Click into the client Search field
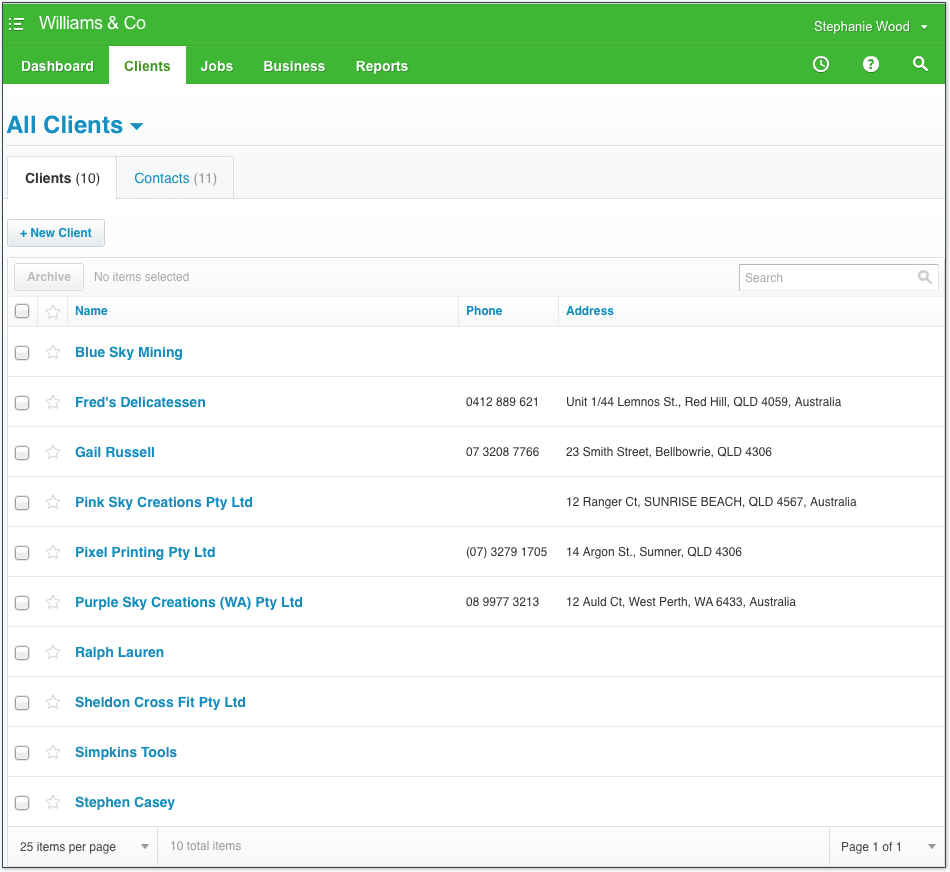The image size is (950, 872). pyautogui.click(x=829, y=278)
